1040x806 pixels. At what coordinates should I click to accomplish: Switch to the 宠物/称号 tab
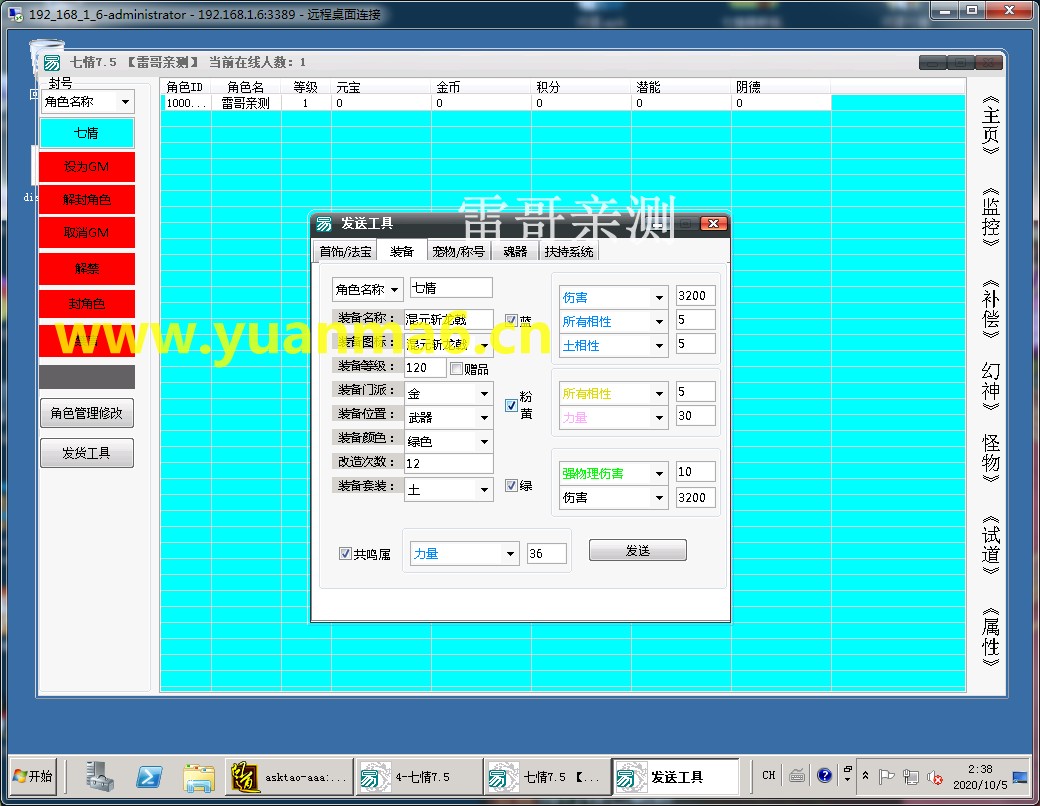tap(458, 252)
